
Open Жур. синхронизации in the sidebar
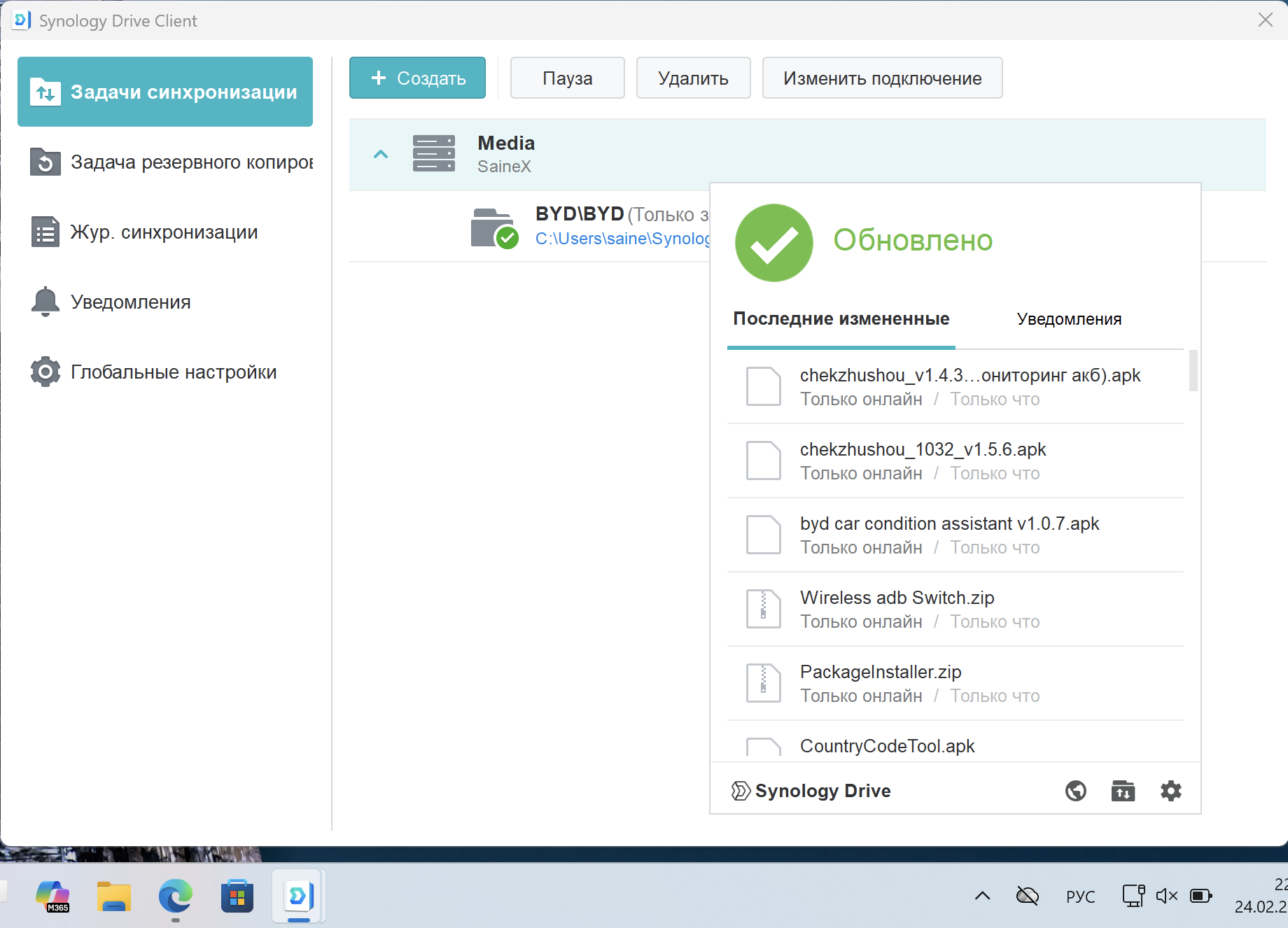pyautogui.click(x=164, y=232)
